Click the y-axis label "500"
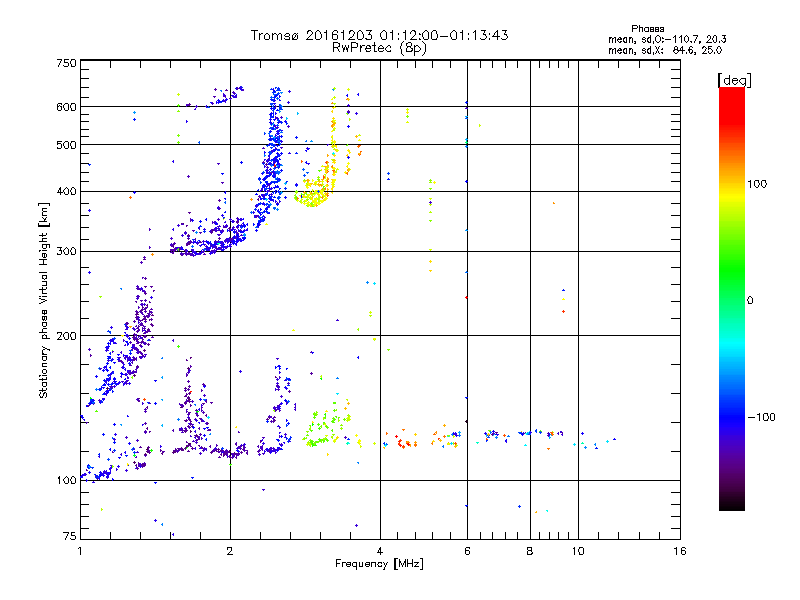The width and height of the screenshot is (800, 600). point(66,145)
